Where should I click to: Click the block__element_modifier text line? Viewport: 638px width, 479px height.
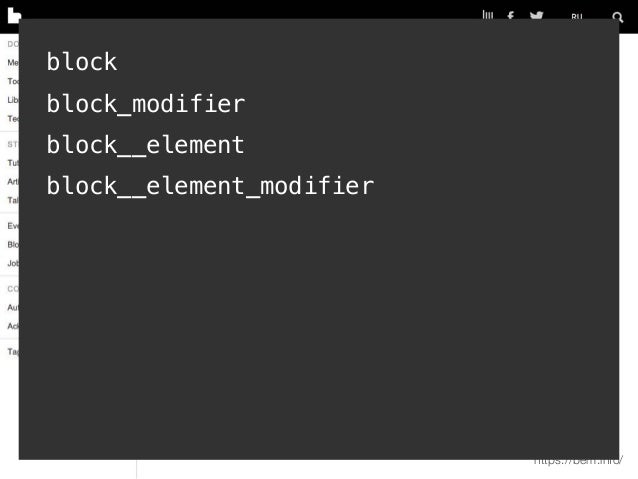tap(210, 186)
